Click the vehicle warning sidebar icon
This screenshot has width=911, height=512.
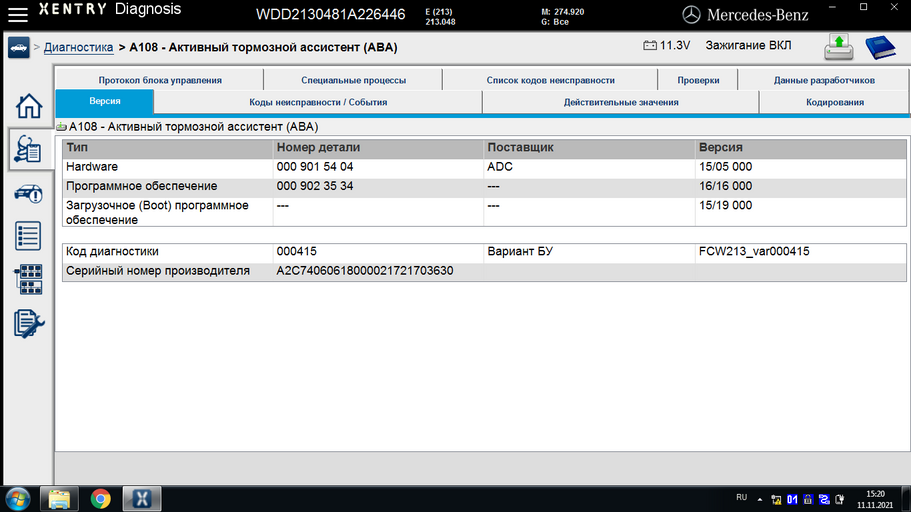pyautogui.click(x=28, y=193)
